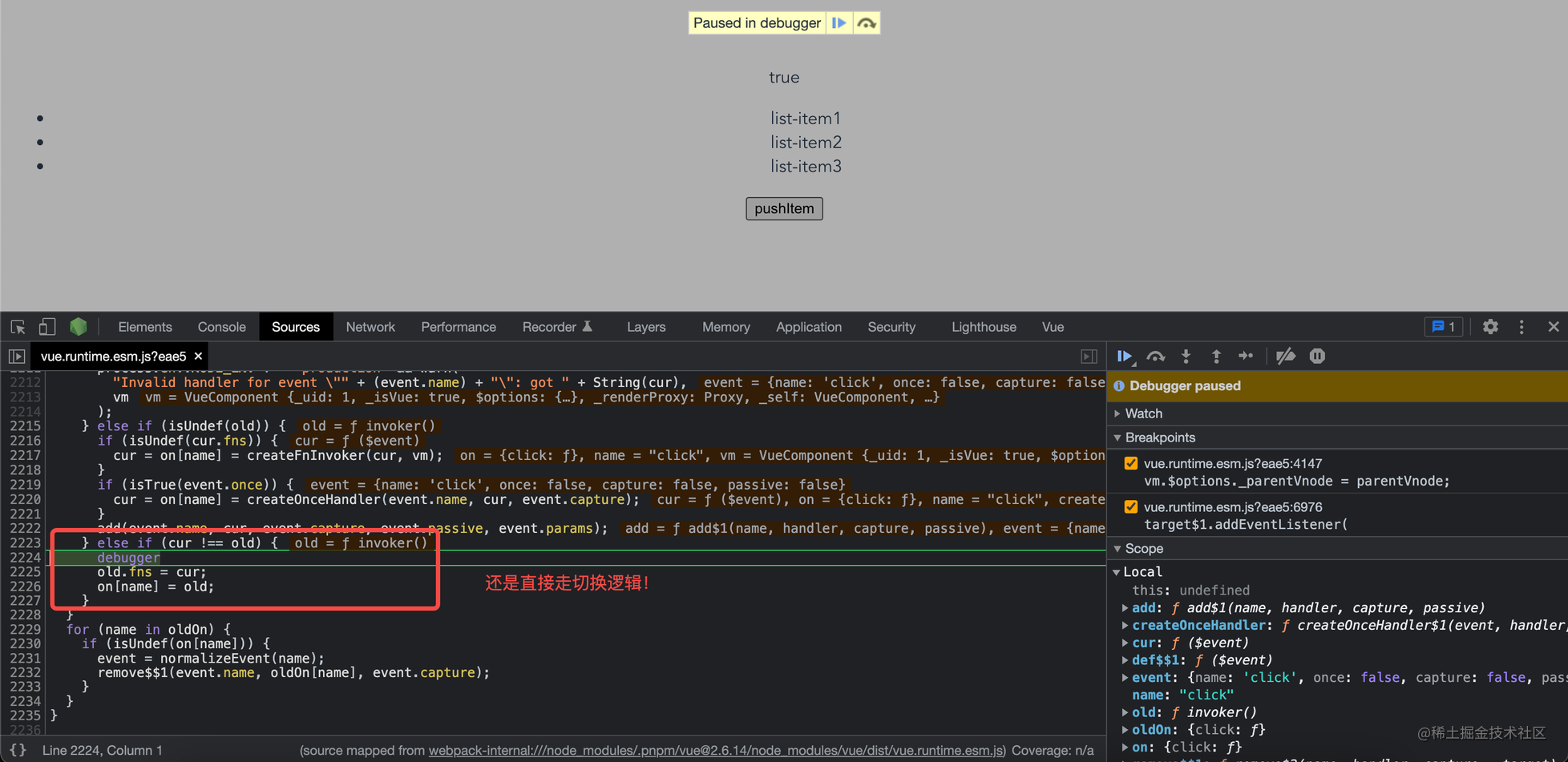Image resolution: width=1568 pixels, height=762 pixels.
Task: Step out of current function
Action: click(1216, 357)
